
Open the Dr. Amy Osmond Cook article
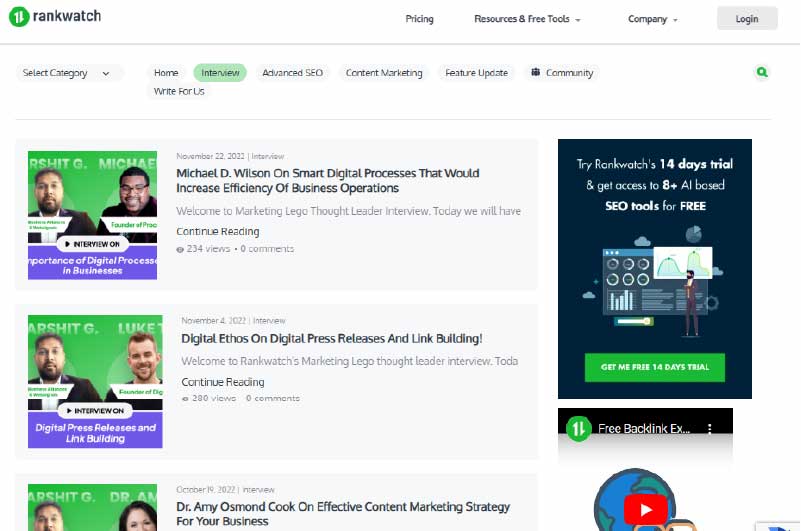coord(343,514)
